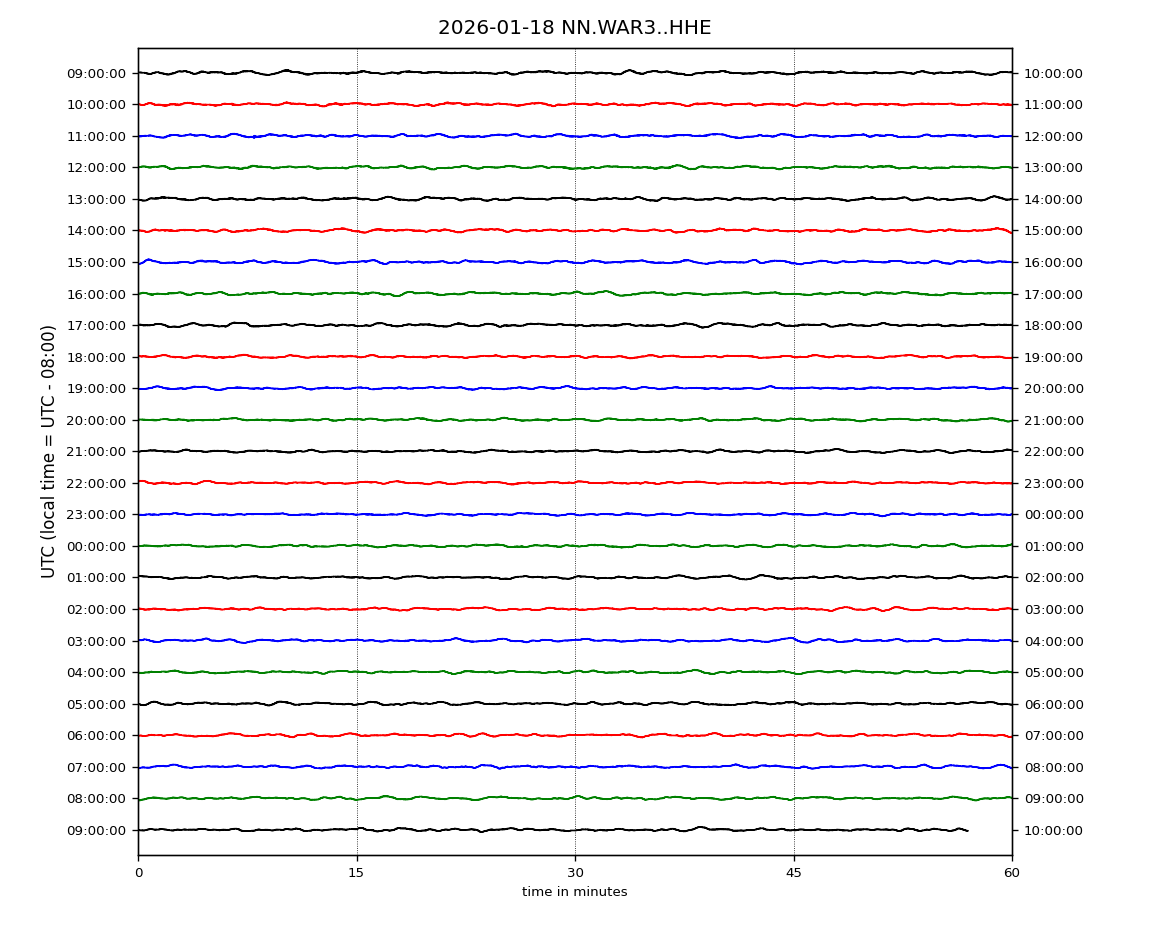Select the black trace starting at 21:00:00
Screen dimensions: 1150x950
click(x=575, y=451)
